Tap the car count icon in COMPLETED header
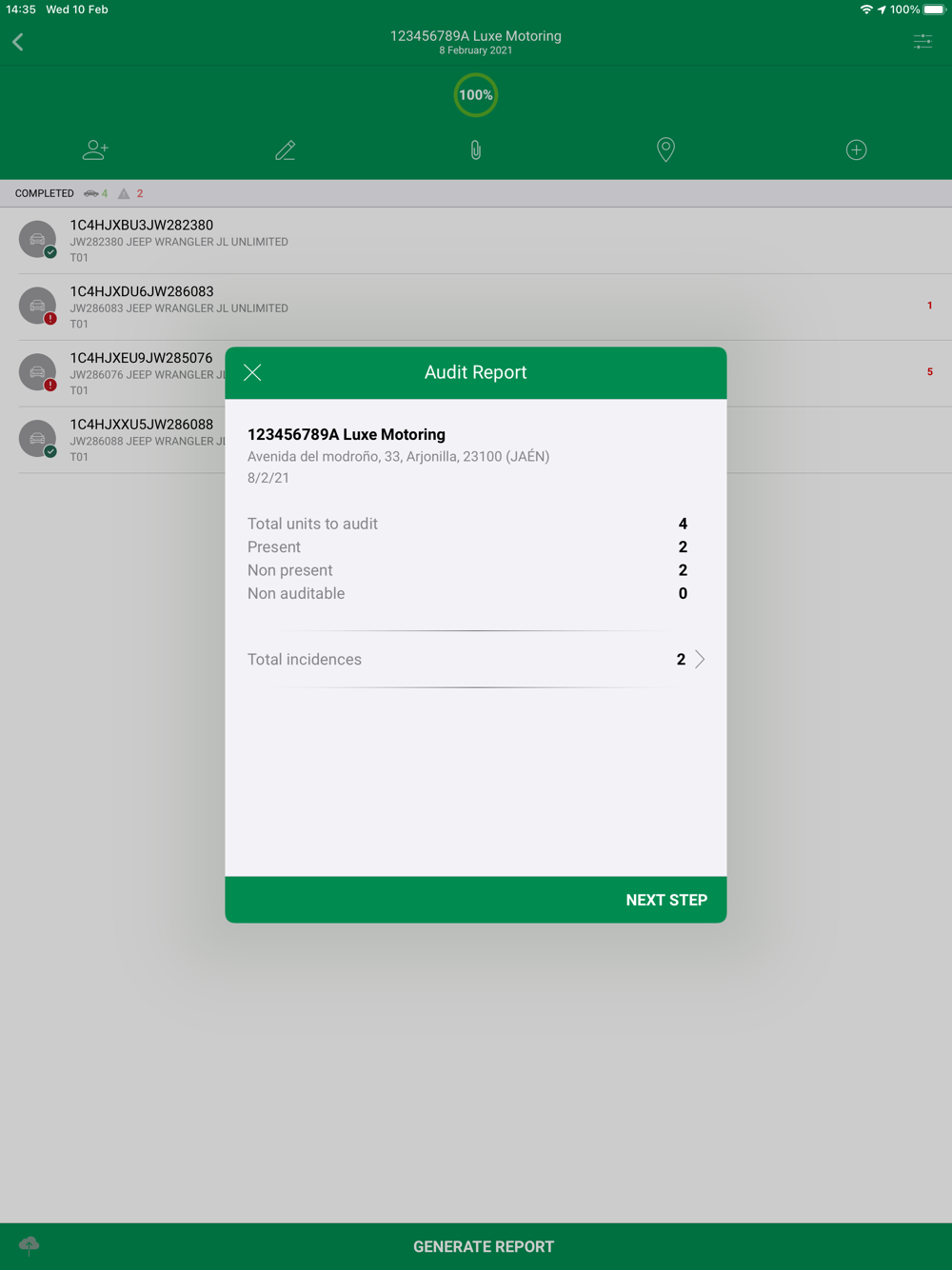 point(91,193)
